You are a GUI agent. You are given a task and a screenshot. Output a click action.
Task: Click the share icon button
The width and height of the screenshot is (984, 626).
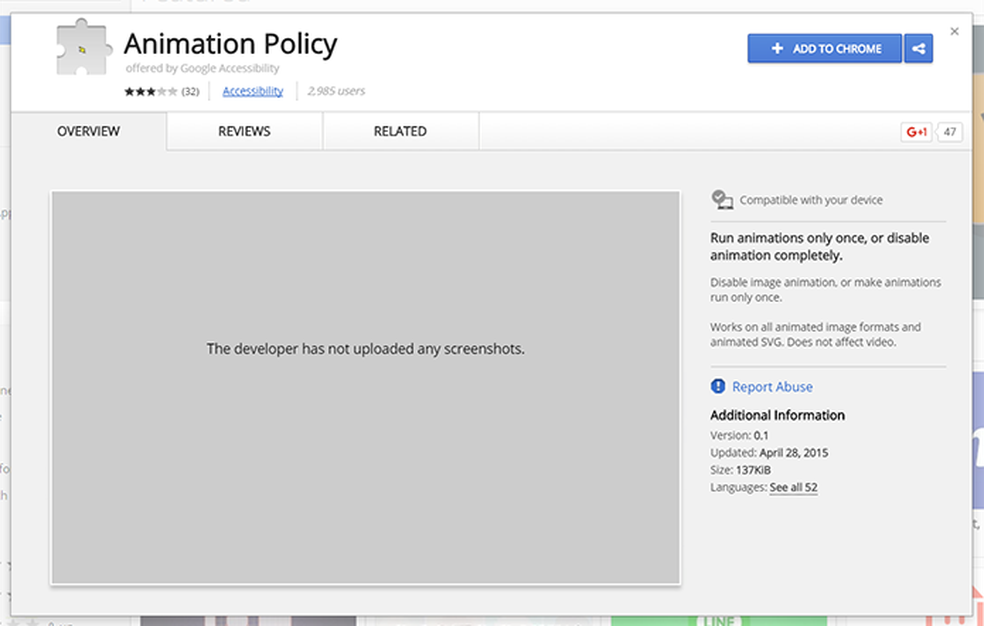click(918, 49)
